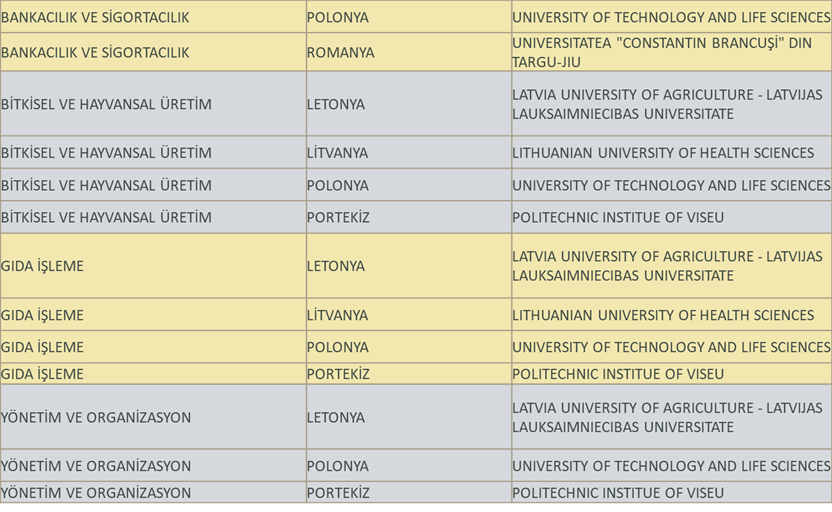Image resolution: width=832 pixels, height=512 pixels.
Task: Click Gıda İşleme in the Portekiz row
Action: (42, 374)
